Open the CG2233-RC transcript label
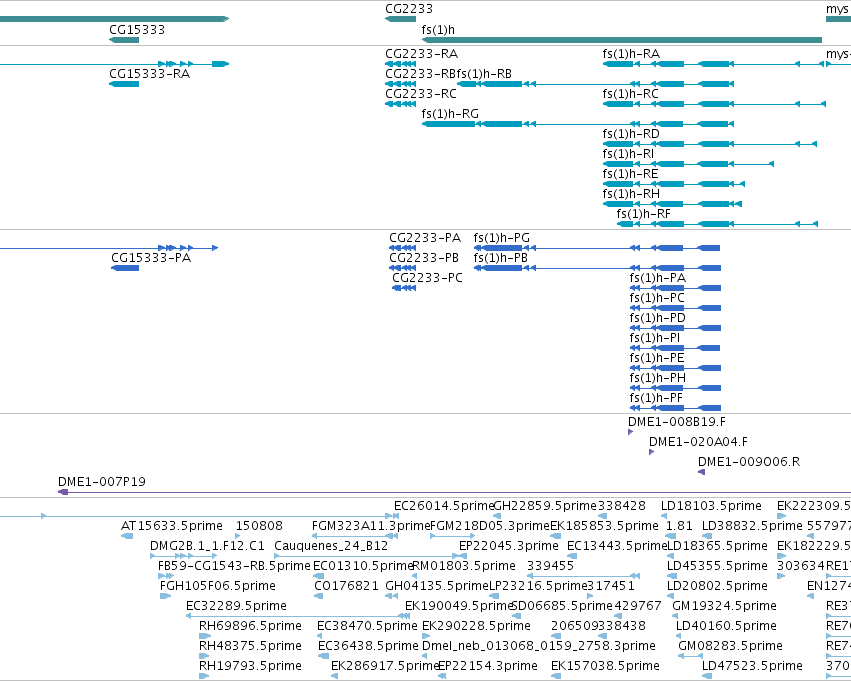 tap(421, 94)
